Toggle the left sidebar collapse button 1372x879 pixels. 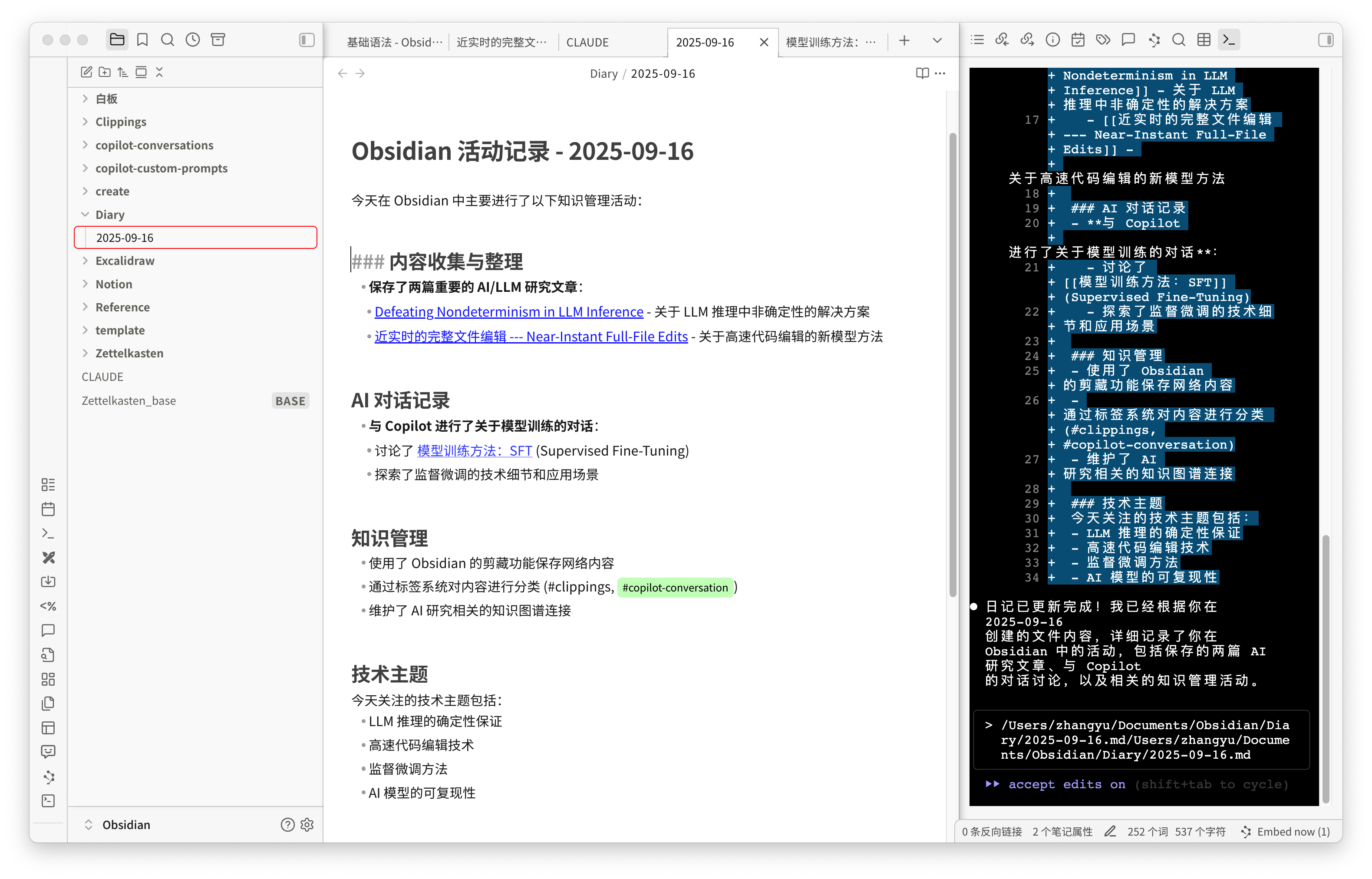pyautogui.click(x=307, y=40)
